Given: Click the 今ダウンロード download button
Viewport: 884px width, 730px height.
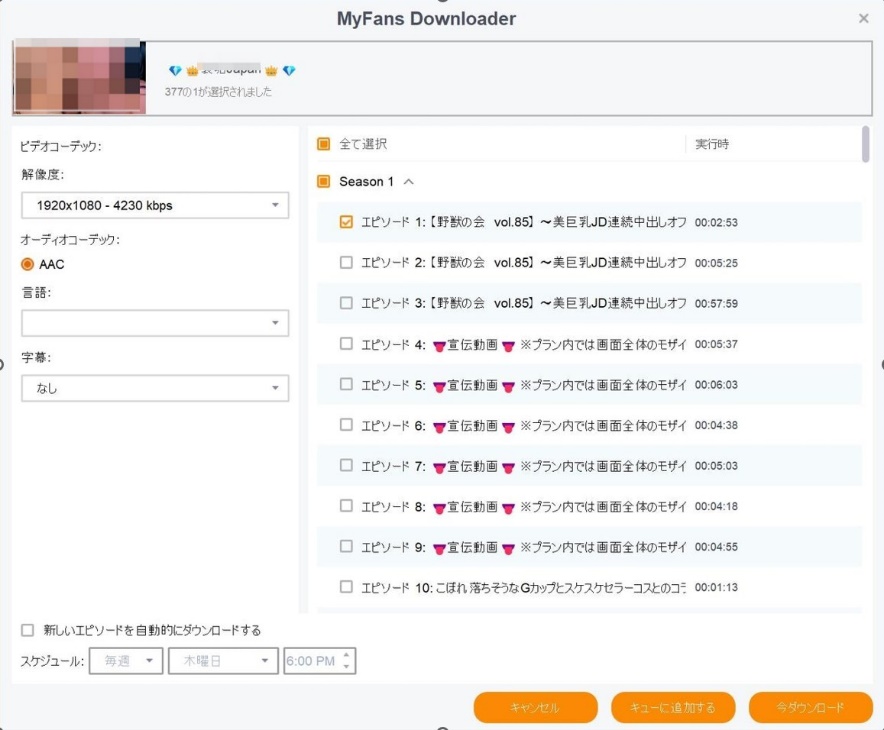Looking at the screenshot, I should click(x=810, y=707).
